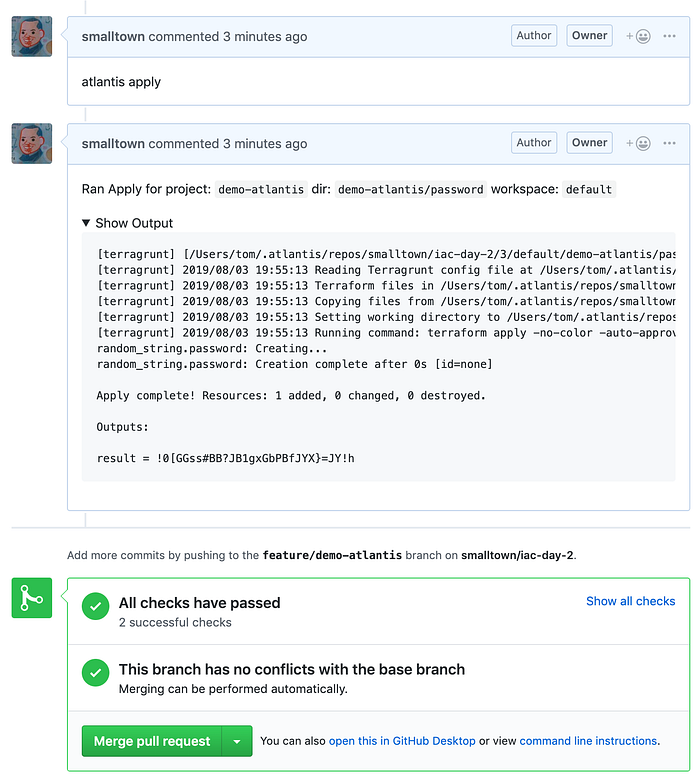Open this in GitHub Desktop link
This screenshot has width=700, height=783.
pyautogui.click(x=402, y=741)
